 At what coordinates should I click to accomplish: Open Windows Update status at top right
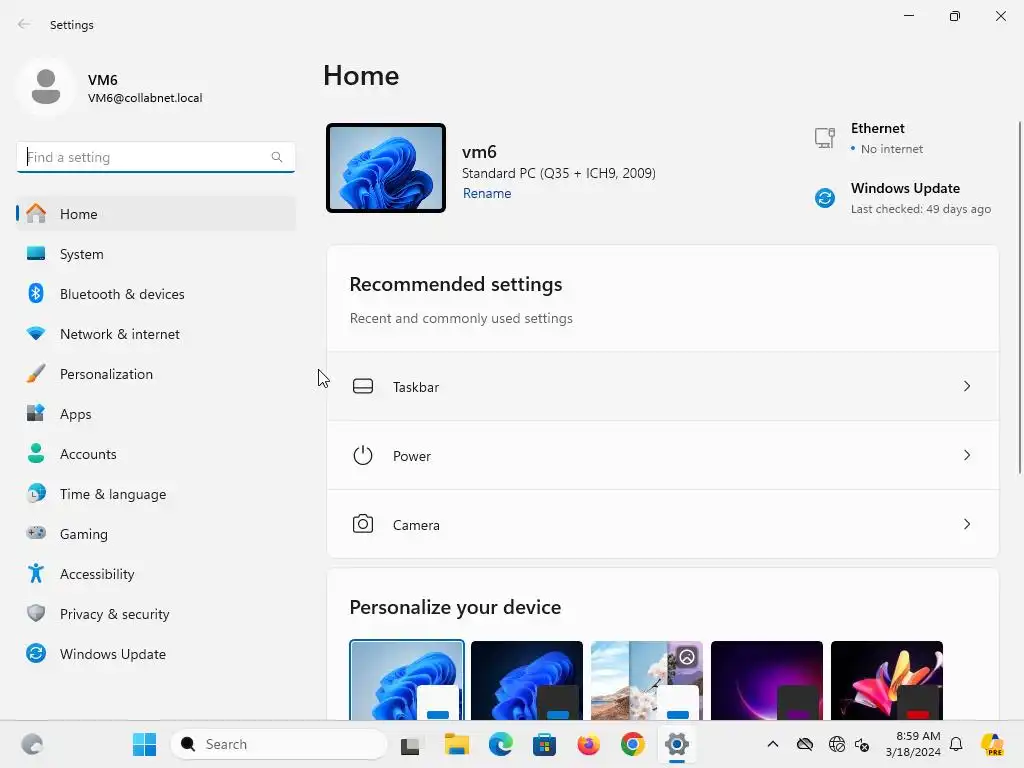[x=903, y=198]
